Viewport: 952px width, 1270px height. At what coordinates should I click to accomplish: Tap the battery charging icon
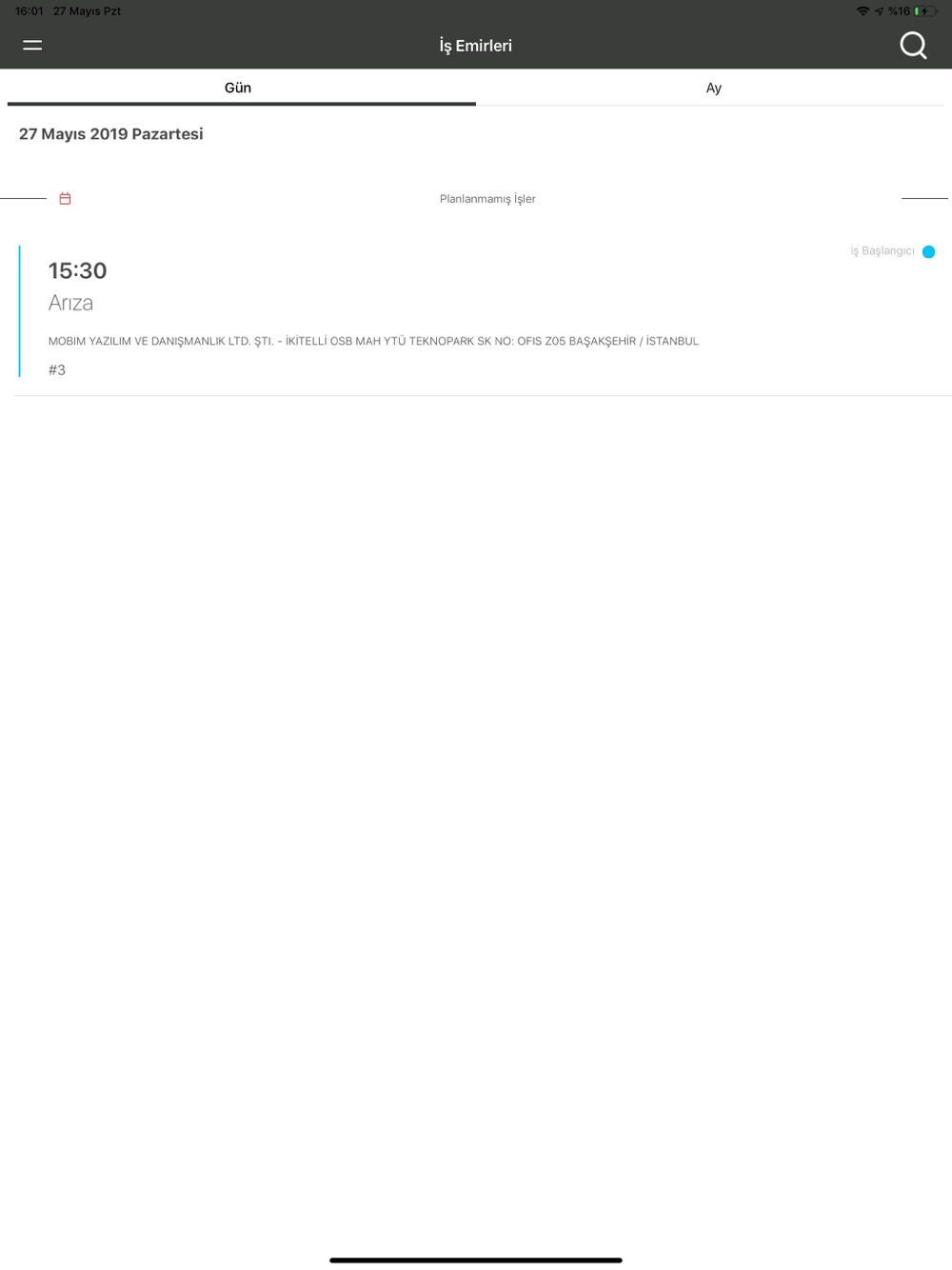(925, 11)
